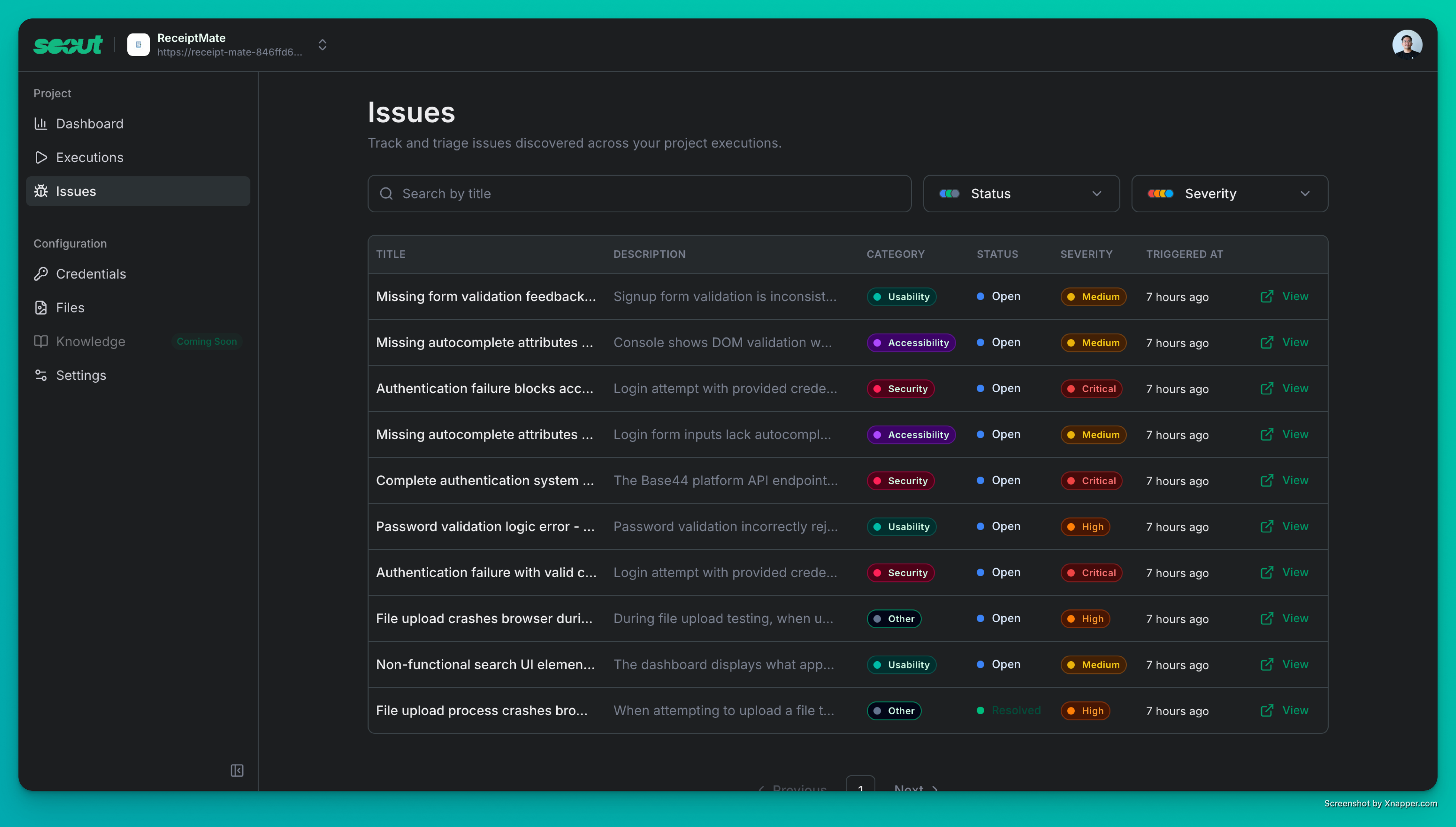Image resolution: width=1456 pixels, height=827 pixels.
Task: Open Files via its document icon
Action: [x=40, y=307]
